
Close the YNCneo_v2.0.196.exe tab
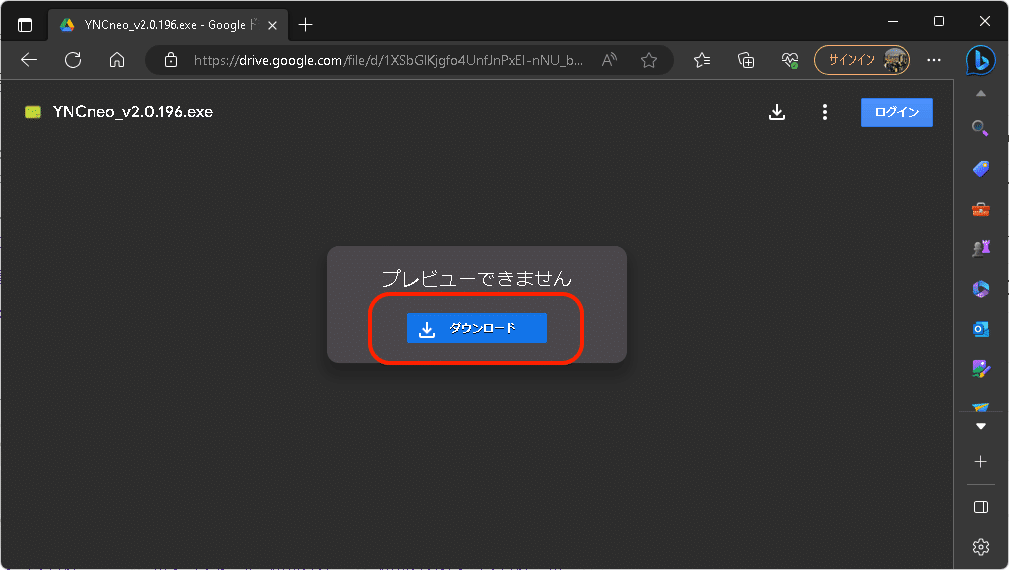272,25
